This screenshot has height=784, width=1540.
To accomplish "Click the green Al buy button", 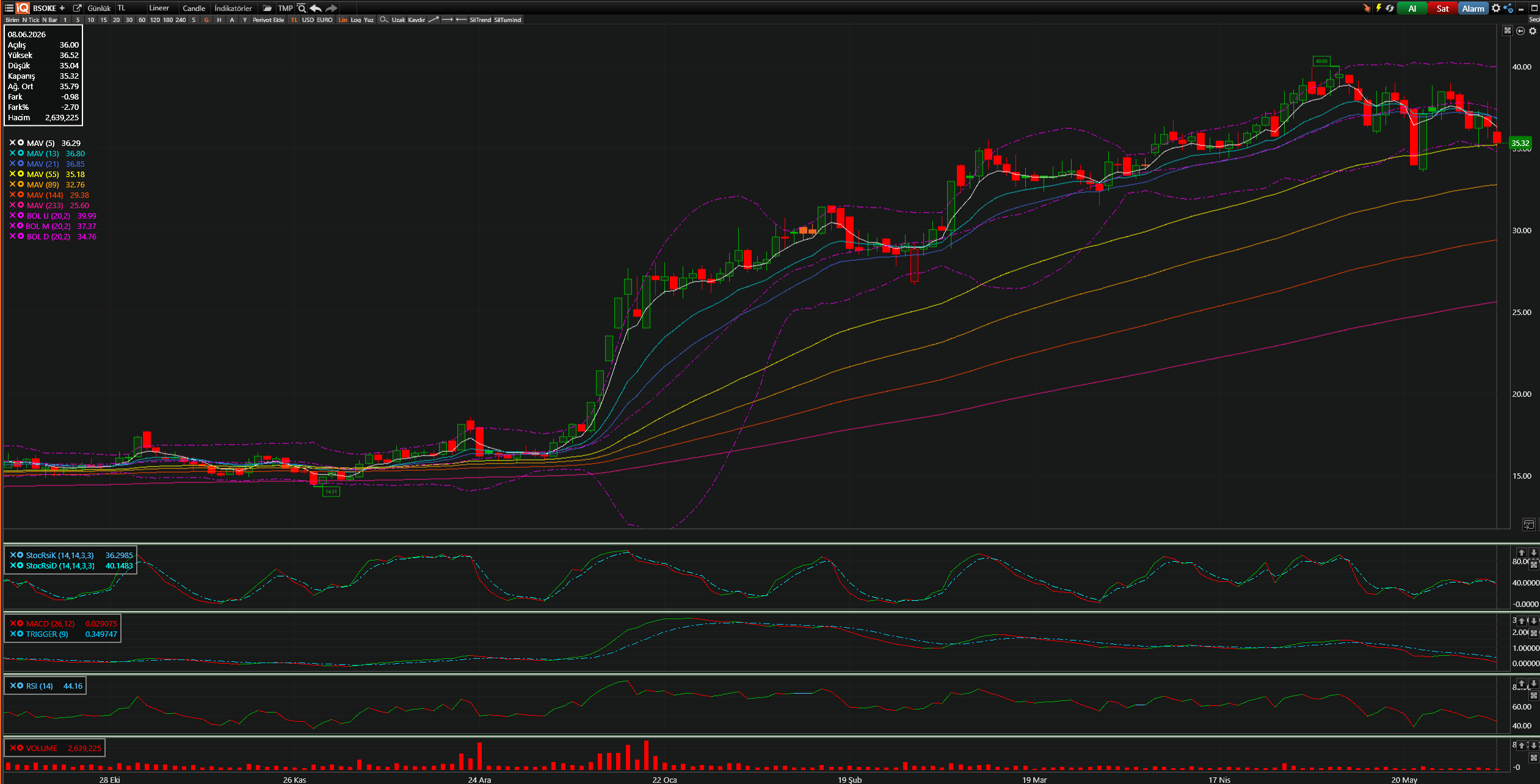I will click(x=1412, y=8).
